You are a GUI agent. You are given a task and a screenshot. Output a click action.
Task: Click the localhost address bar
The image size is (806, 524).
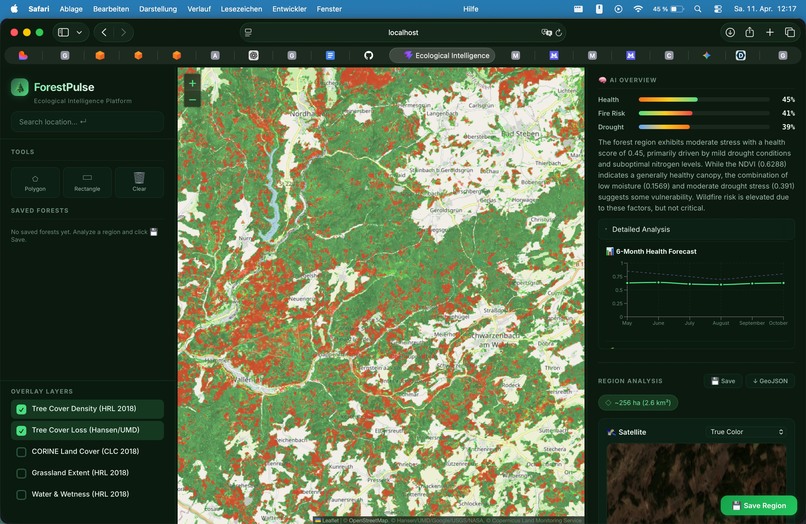[403, 32]
